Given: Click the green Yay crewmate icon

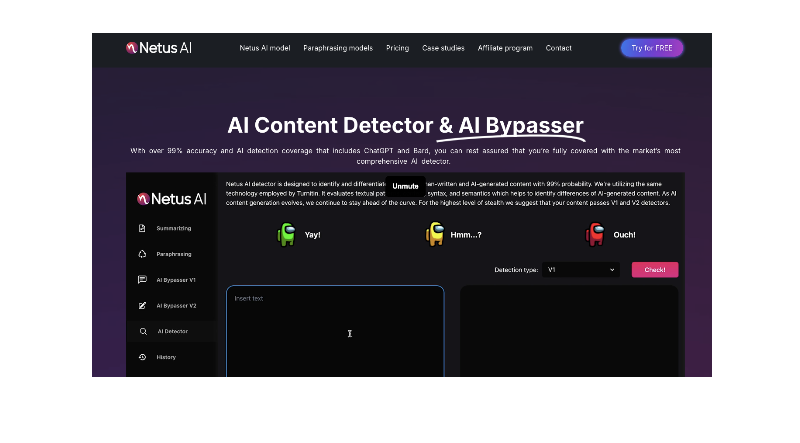Looking at the screenshot, I should pos(286,235).
